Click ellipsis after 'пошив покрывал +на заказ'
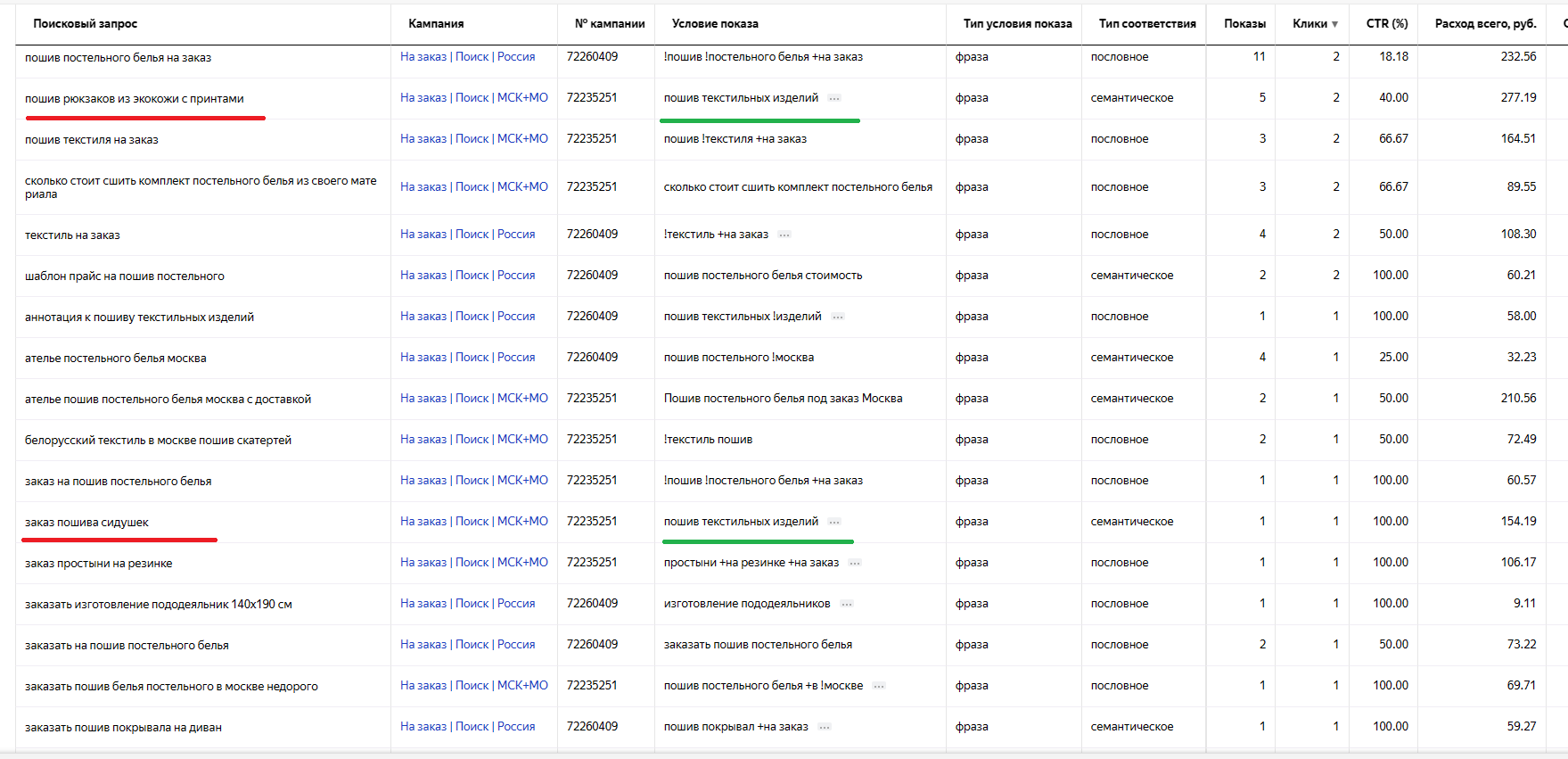 [825, 727]
